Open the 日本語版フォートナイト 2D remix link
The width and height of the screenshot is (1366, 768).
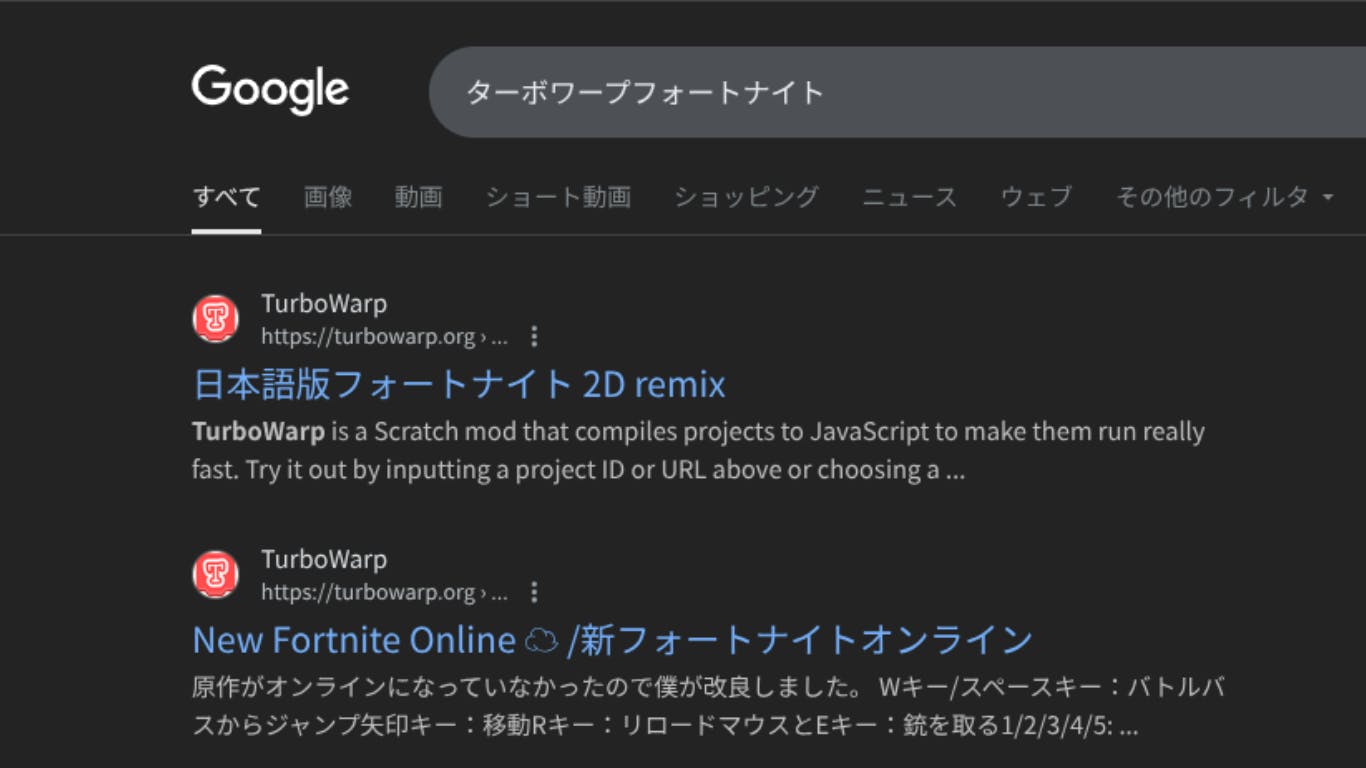pos(459,385)
